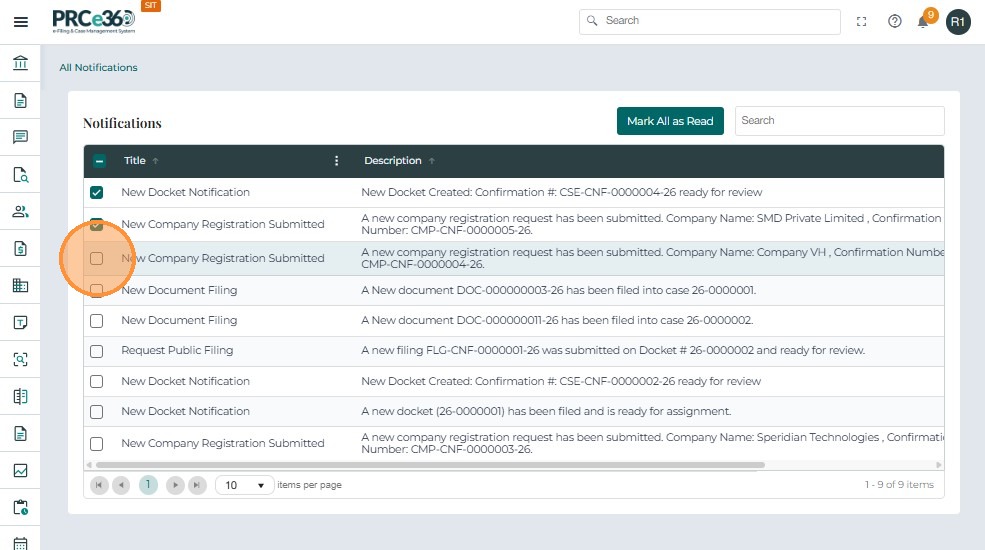Image resolution: width=985 pixels, height=550 pixels.
Task: Open the R1 user profile avatar menu
Action: point(958,21)
